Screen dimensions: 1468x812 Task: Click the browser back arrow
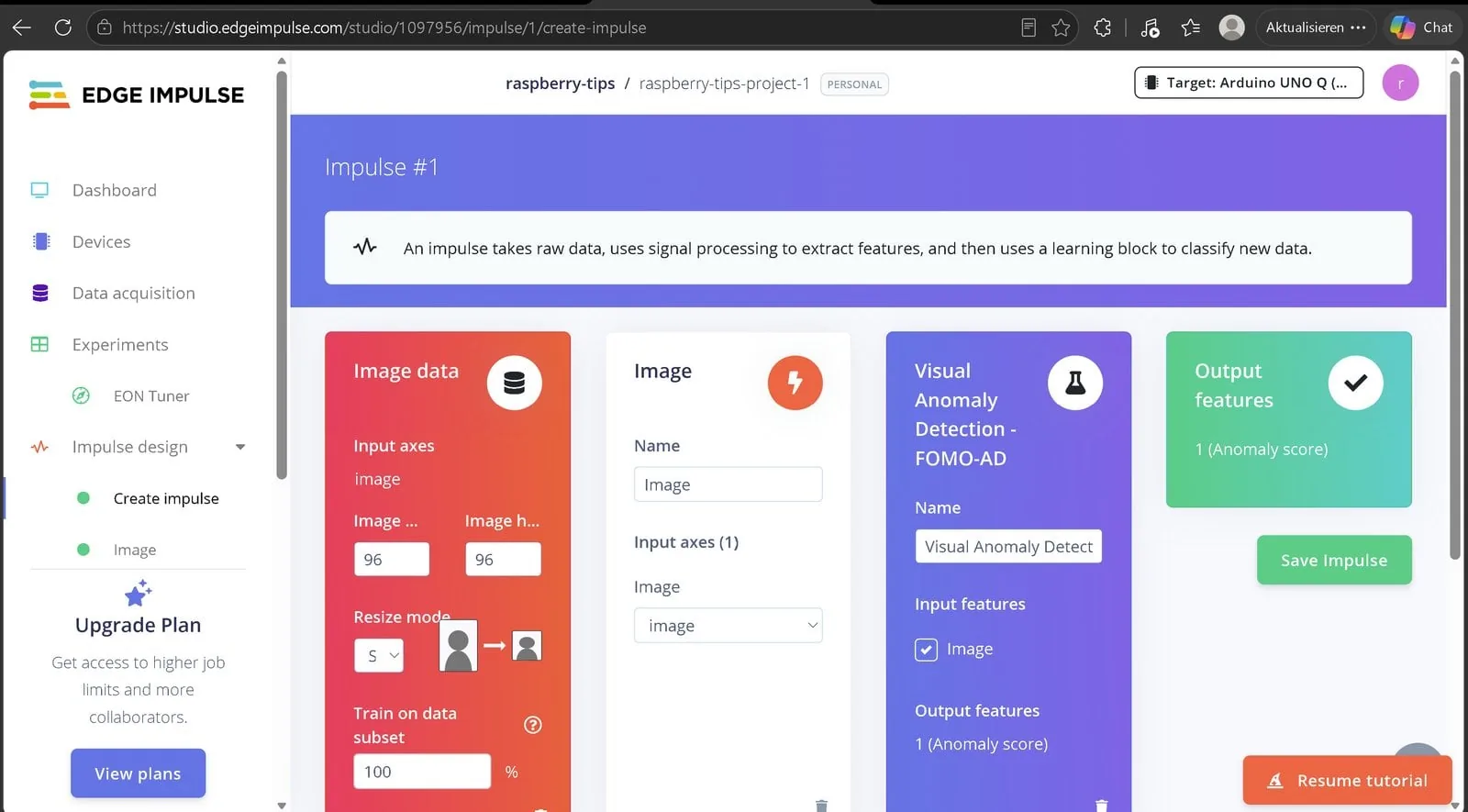point(22,28)
